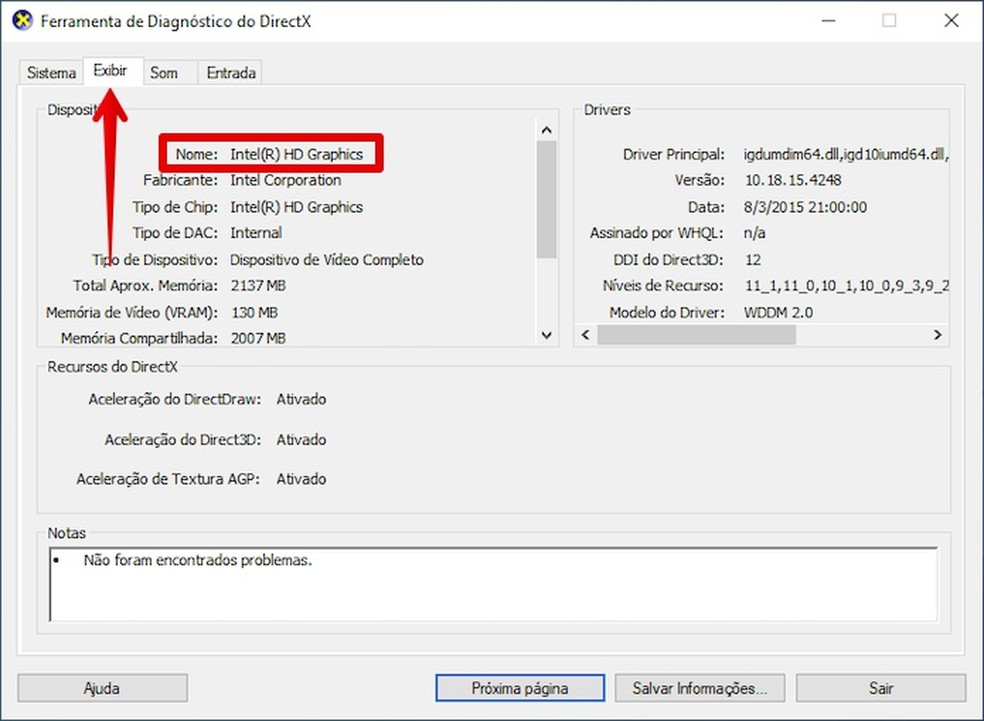Click Dispositivo de Vídeo Completo text
The image size is (984, 721).
[326, 259]
